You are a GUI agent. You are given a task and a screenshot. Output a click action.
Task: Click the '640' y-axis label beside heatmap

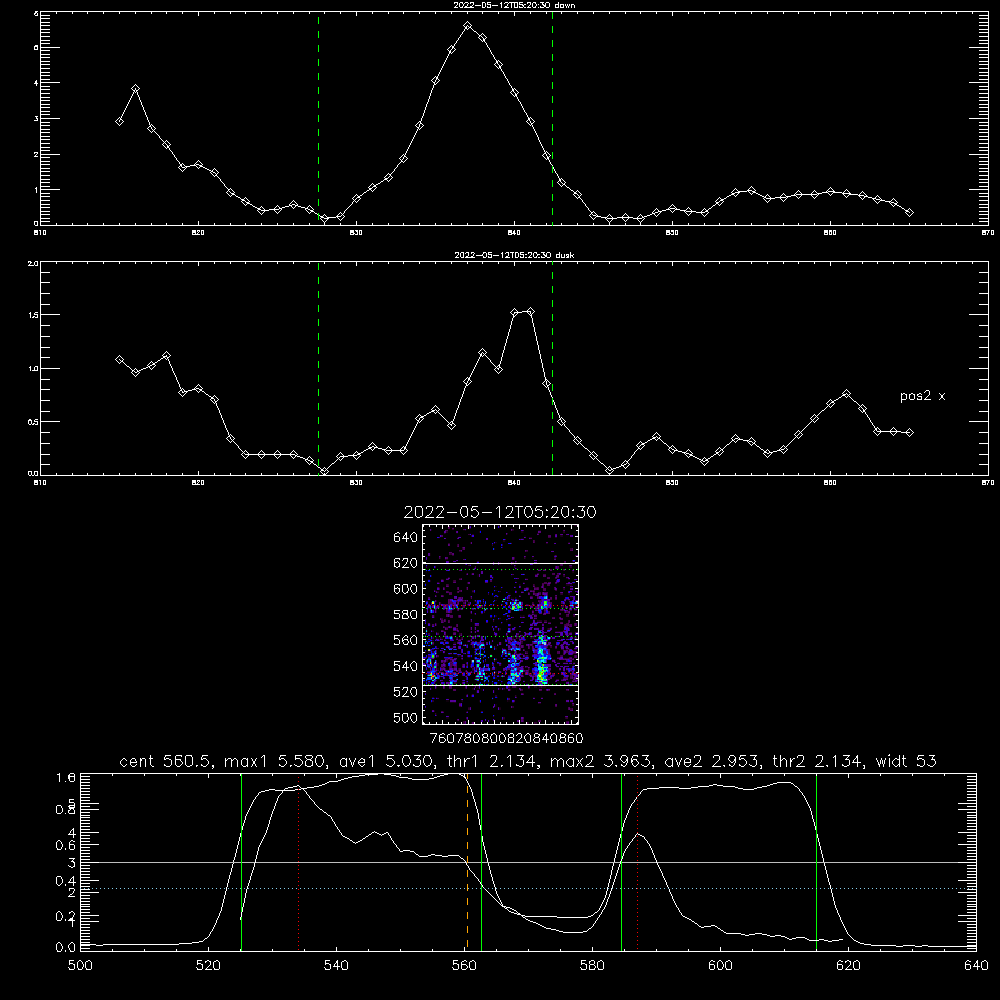tap(405, 538)
